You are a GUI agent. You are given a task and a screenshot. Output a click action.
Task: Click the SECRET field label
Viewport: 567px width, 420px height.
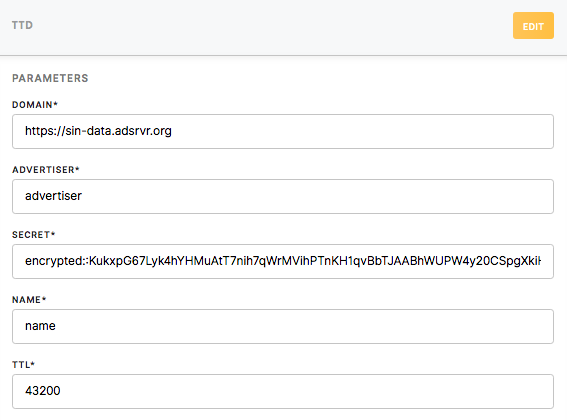[x=33, y=235]
